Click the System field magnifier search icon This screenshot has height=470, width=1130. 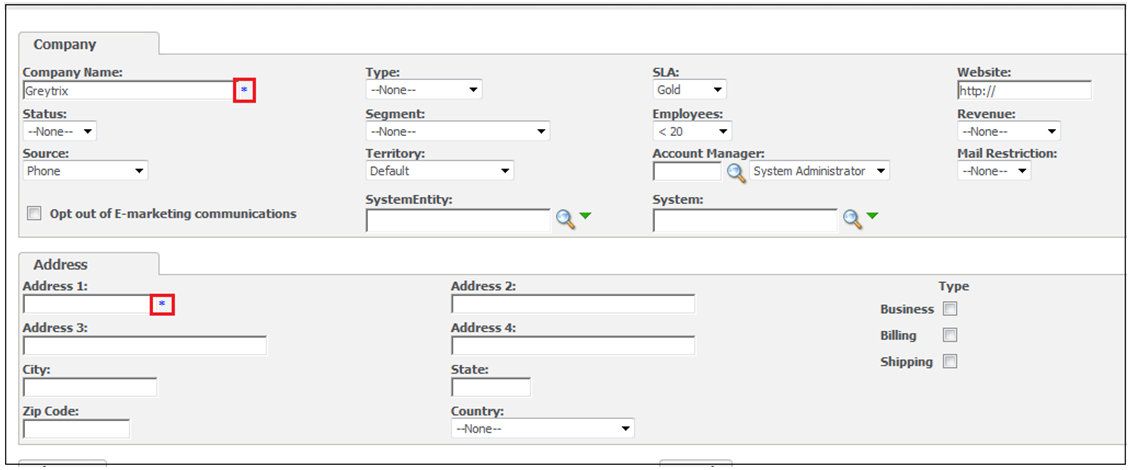(853, 219)
